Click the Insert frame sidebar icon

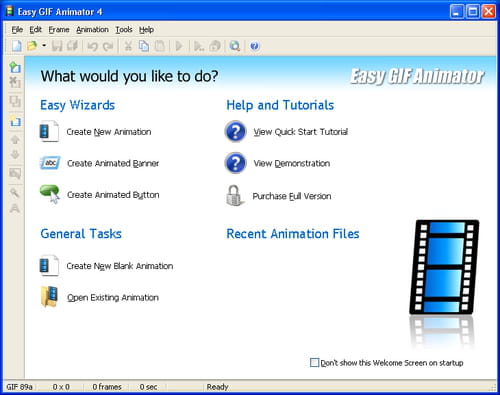(15, 67)
